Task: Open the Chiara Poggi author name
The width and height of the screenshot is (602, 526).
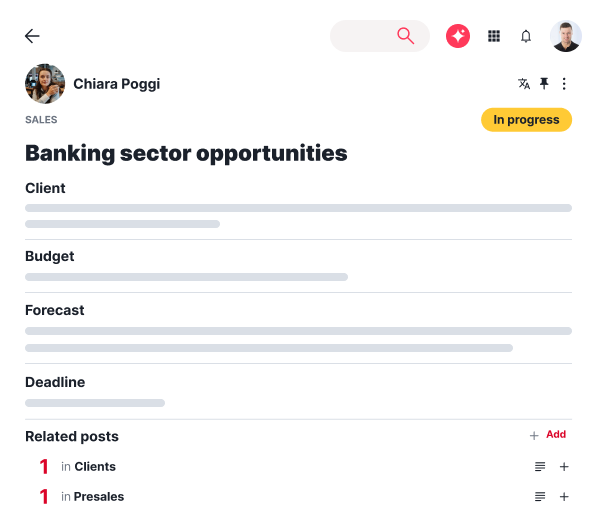Action: 116,84
